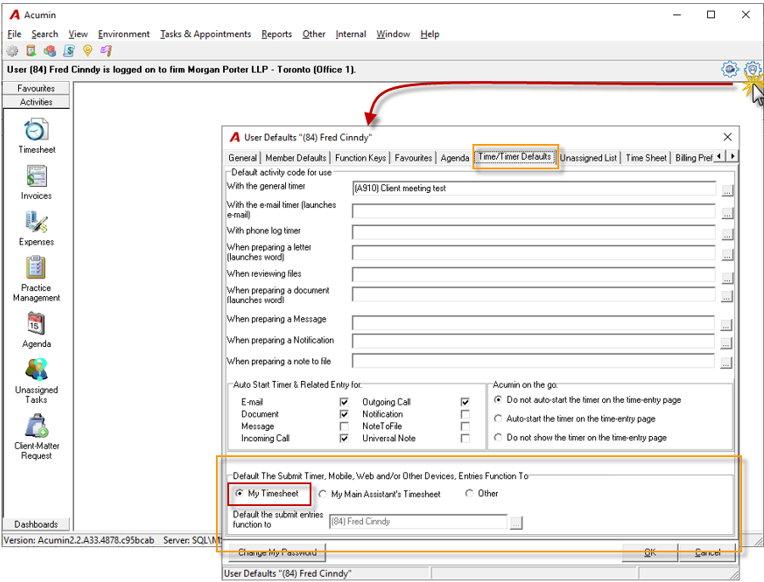Browse activity code for phone log timer
This screenshot has width=764, height=582.
click(x=726, y=234)
